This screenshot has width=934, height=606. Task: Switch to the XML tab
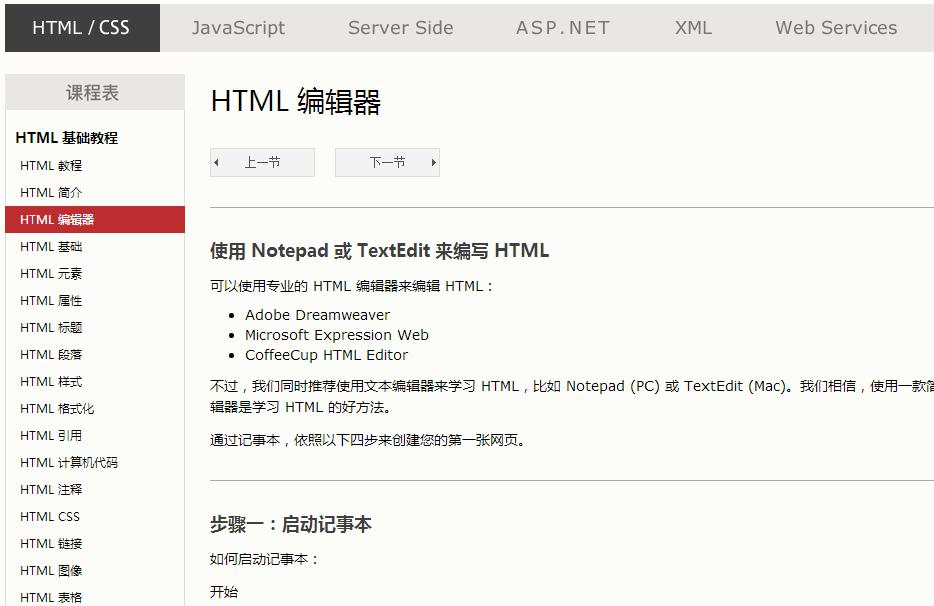(x=692, y=27)
